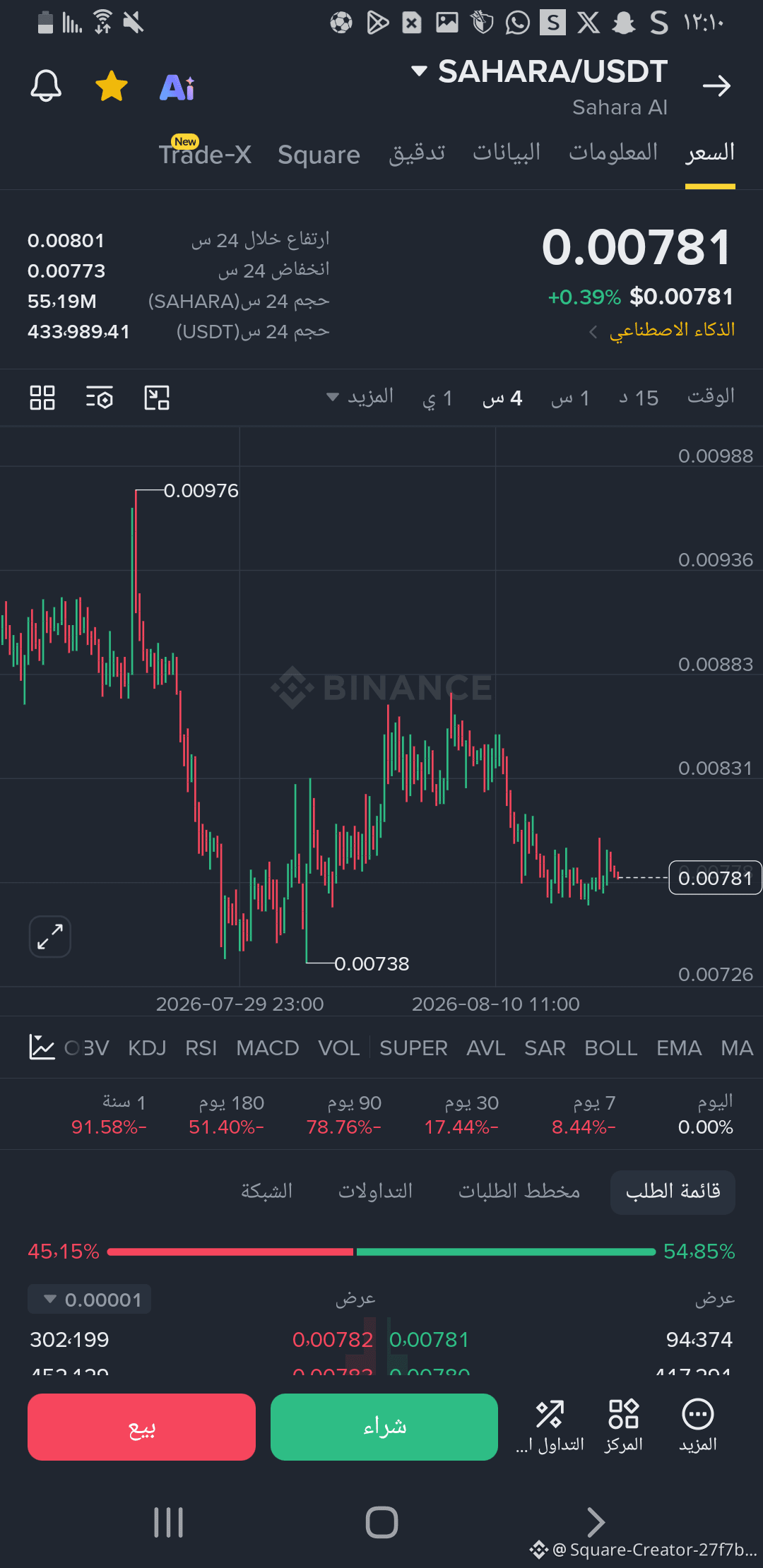This screenshot has width=763, height=1568.
Task: Tap the 1 سنة performance value
Action: point(109,1127)
